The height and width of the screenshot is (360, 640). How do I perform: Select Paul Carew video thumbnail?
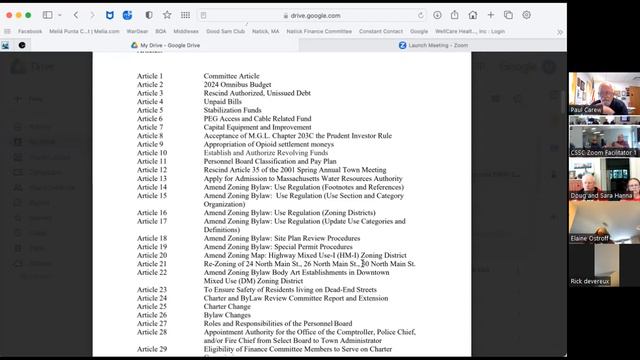point(604,94)
